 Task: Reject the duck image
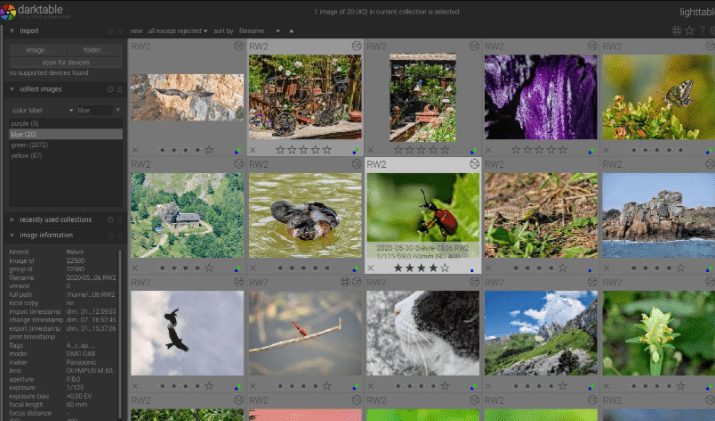click(x=253, y=268)
